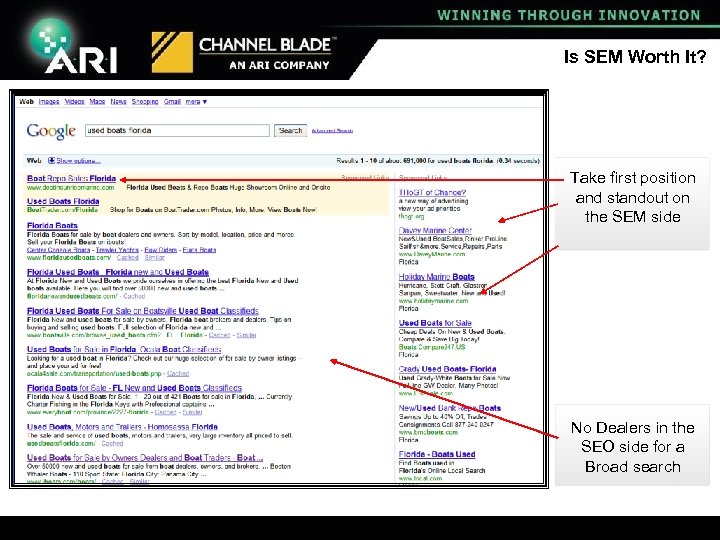The image size is (720, 540).
Task: Open the News tab in Google nav
Action: pyautogui.click(x=118, y=101)
